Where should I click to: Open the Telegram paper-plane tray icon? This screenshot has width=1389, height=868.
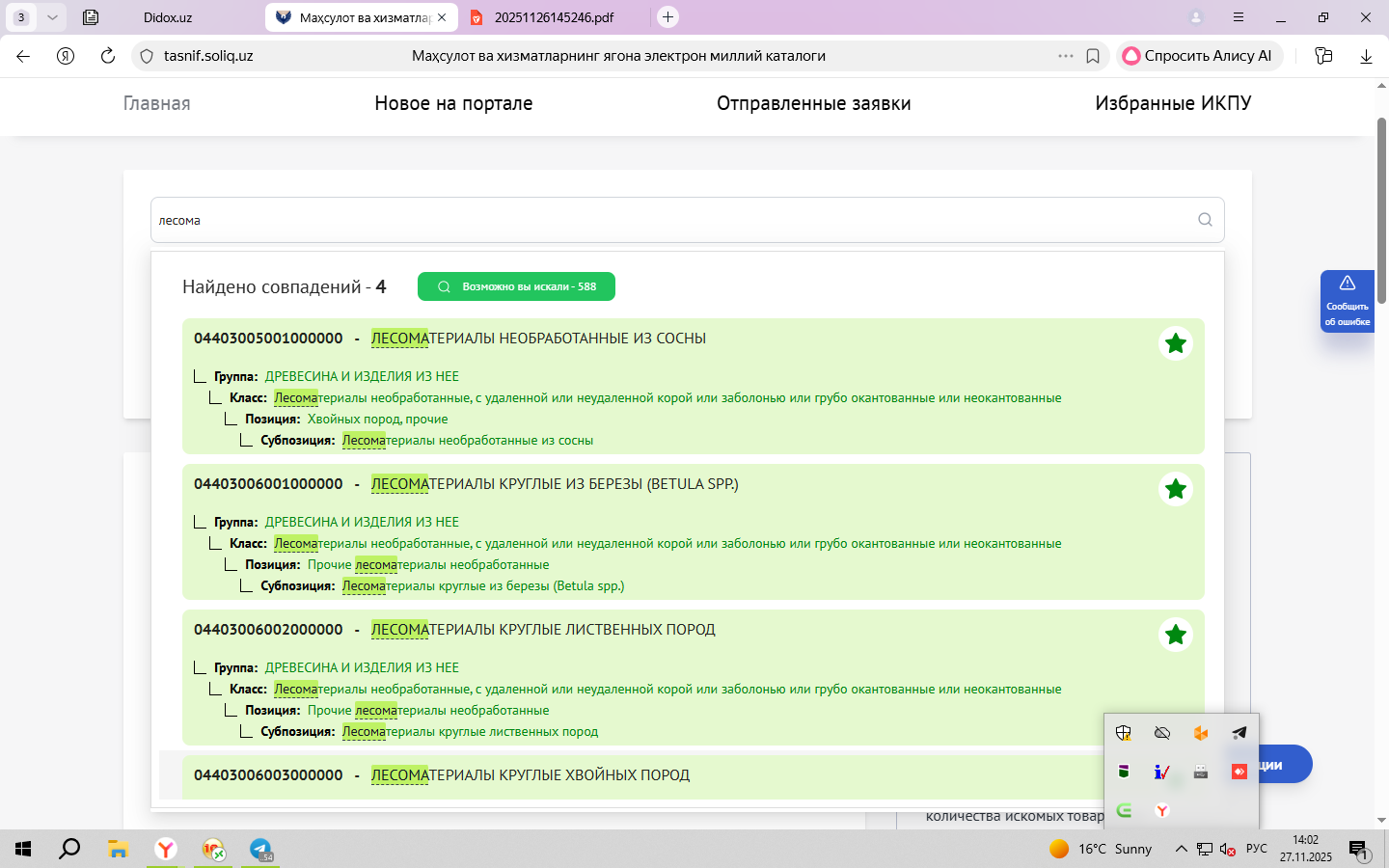point(1239,733)
